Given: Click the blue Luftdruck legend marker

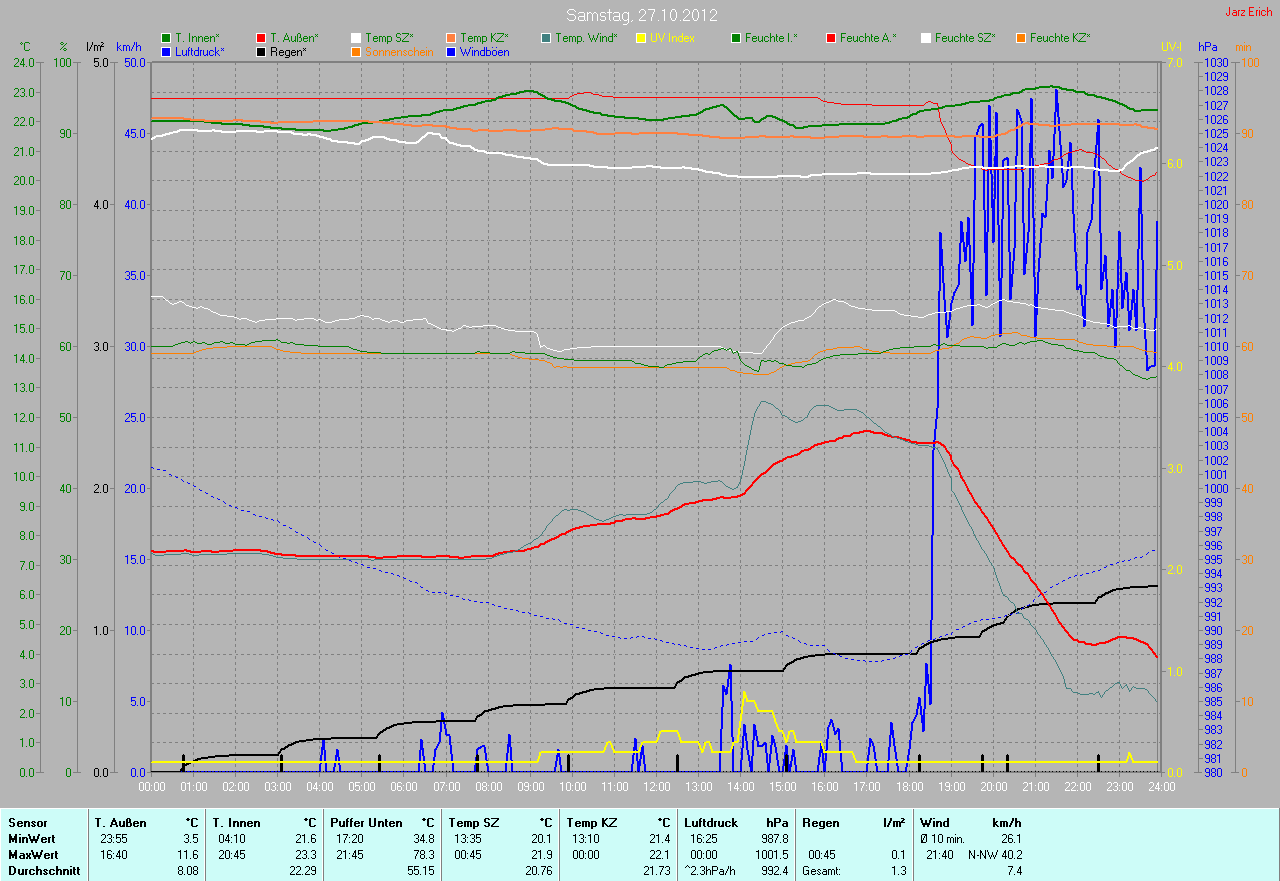Looking at the screenshot, I should 166,51.
